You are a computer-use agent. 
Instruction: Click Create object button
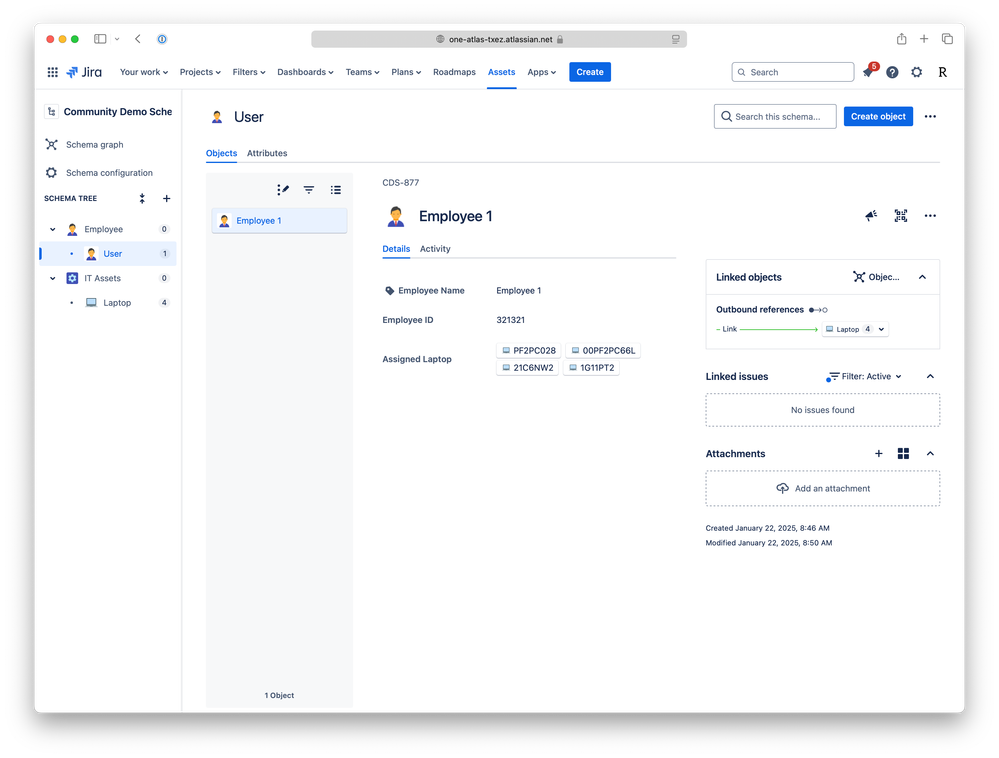878,117
